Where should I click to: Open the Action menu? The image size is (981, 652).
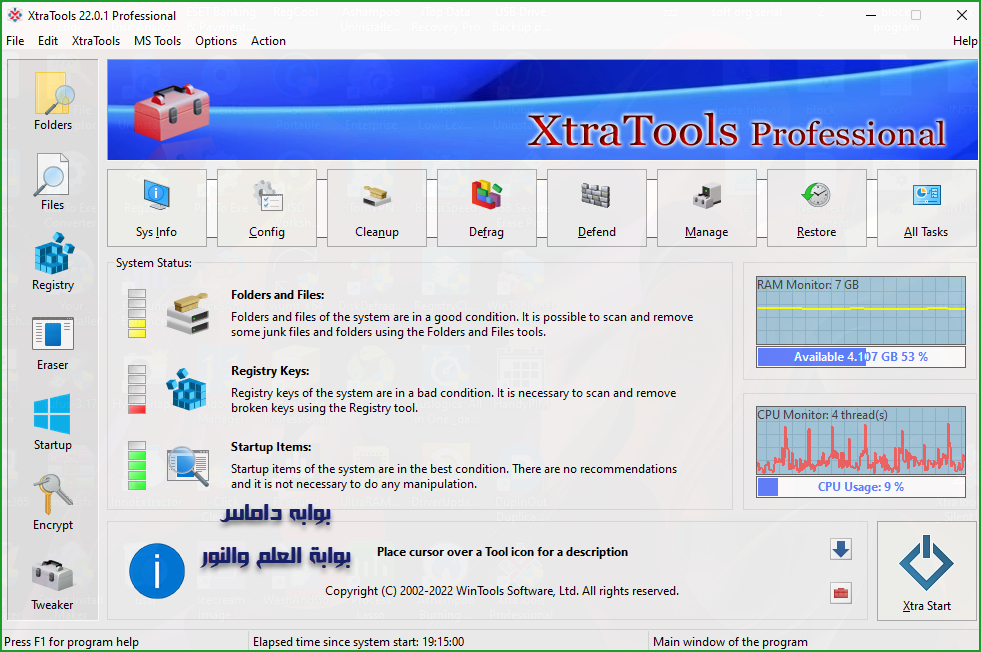coord(268,41)
